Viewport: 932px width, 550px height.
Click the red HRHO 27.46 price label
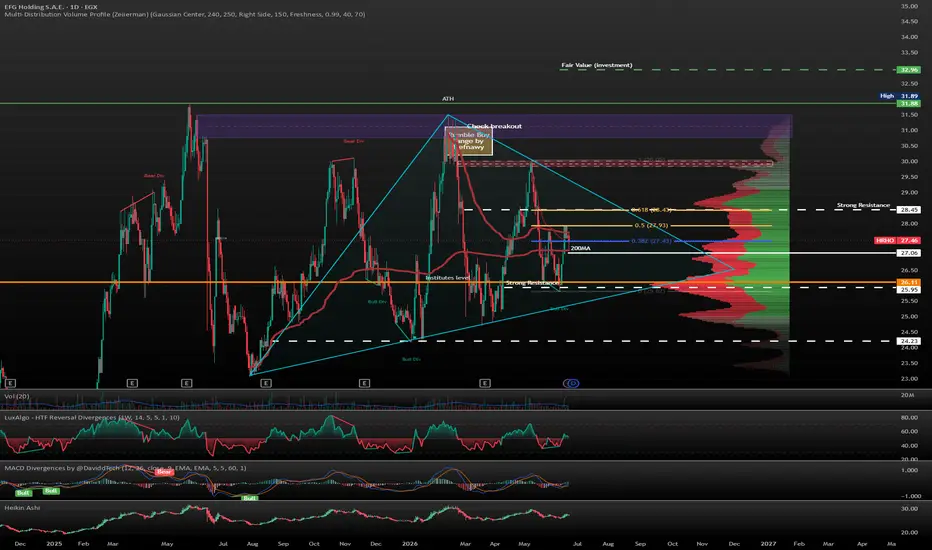point(898,240)
